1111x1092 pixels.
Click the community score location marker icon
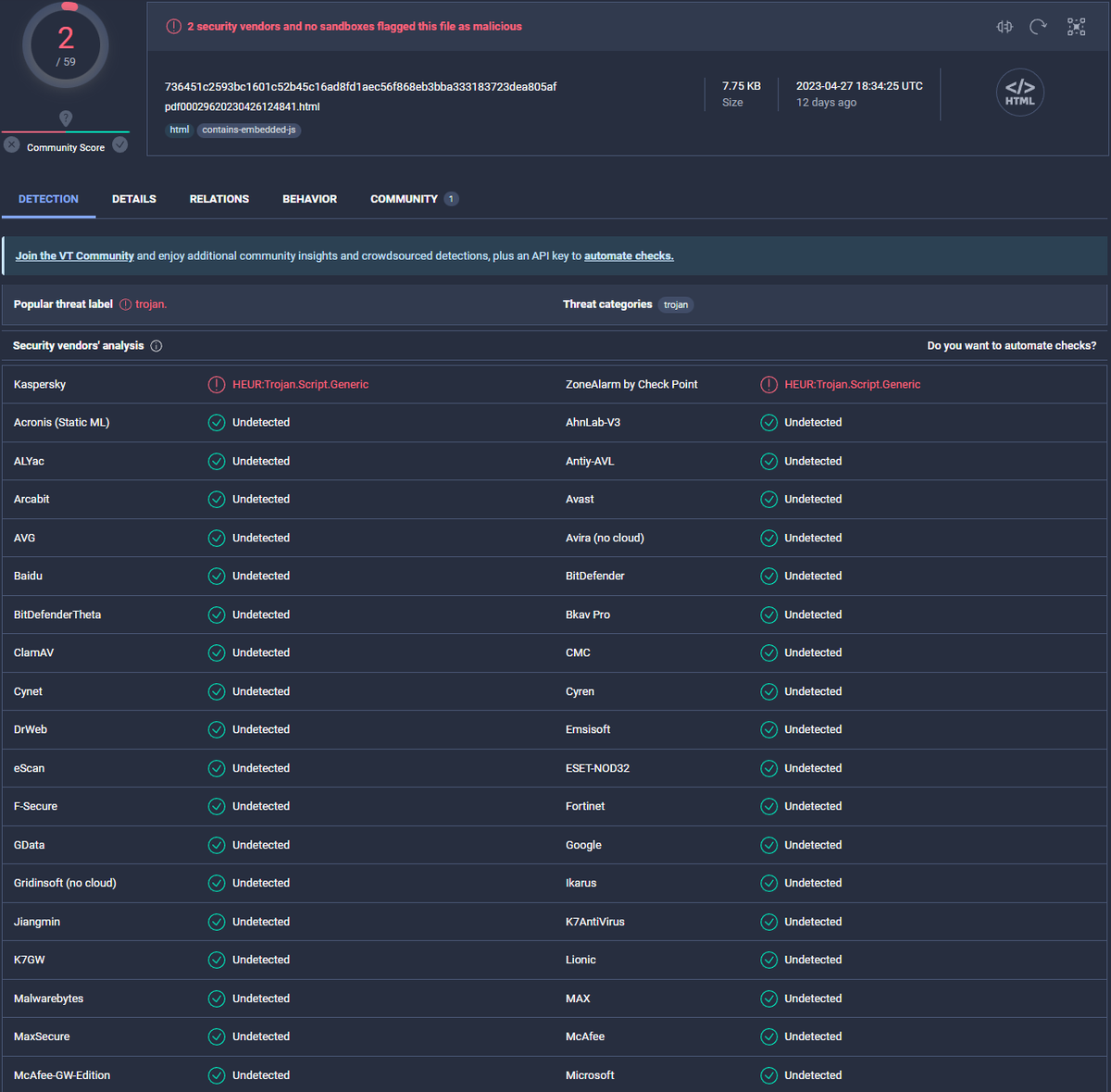(x=66, y=118)
